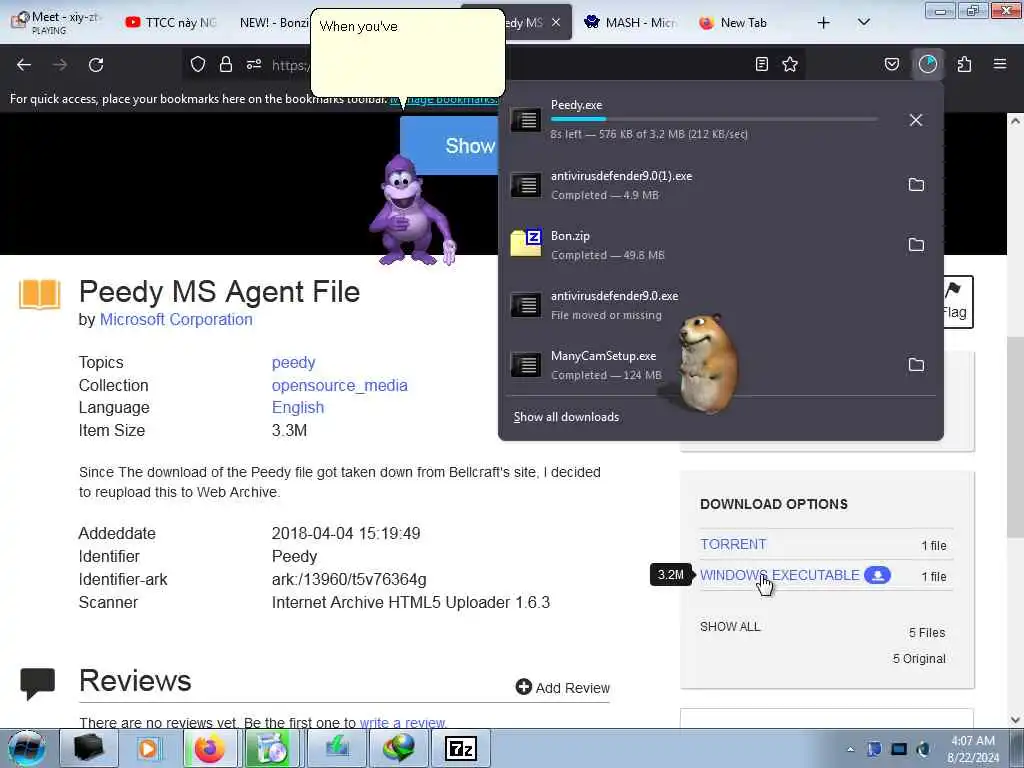1024x768 pixels.
Task: Open the site permissions icon in address bar
Action: (x=254, y=64)
